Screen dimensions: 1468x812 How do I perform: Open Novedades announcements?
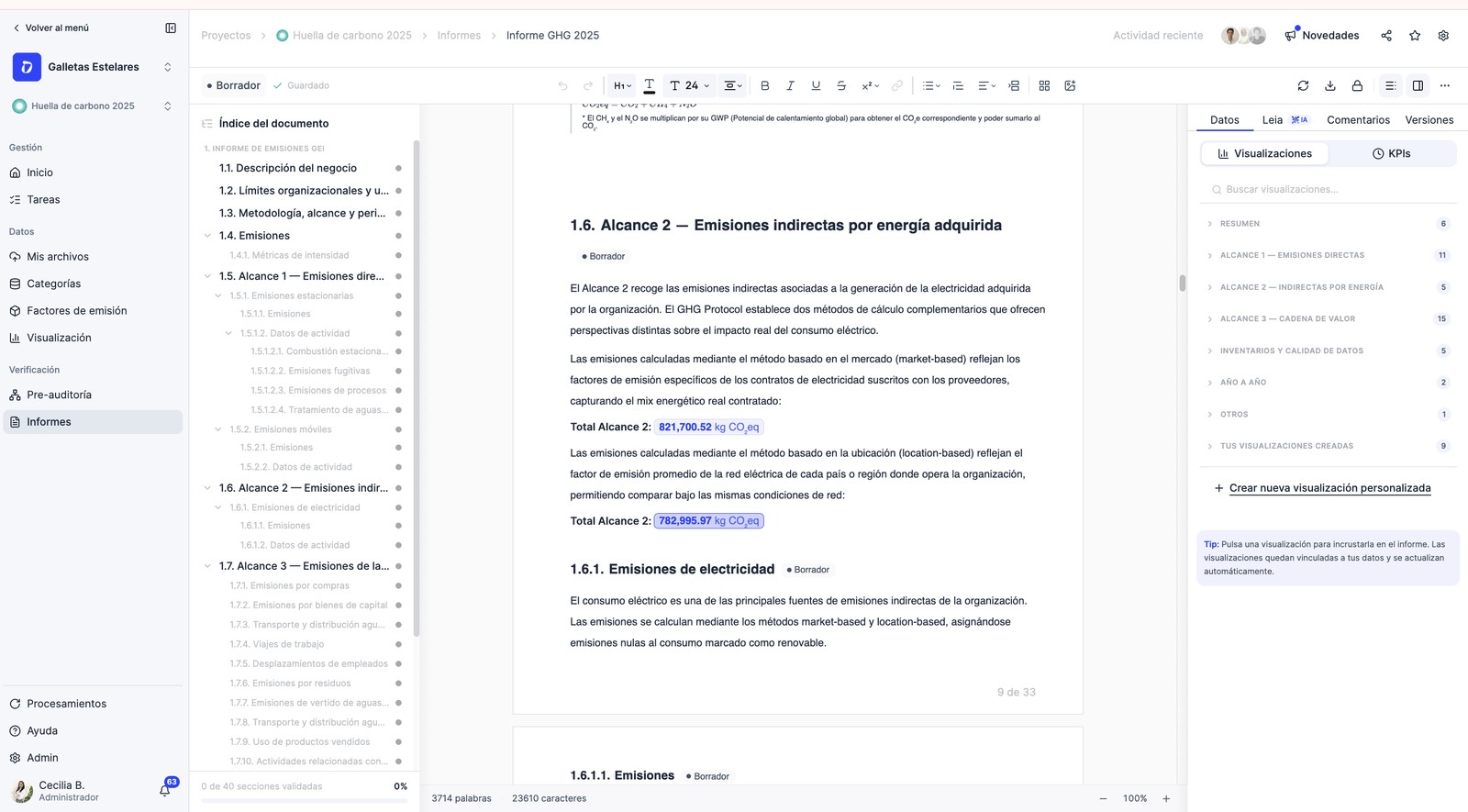1321,35
